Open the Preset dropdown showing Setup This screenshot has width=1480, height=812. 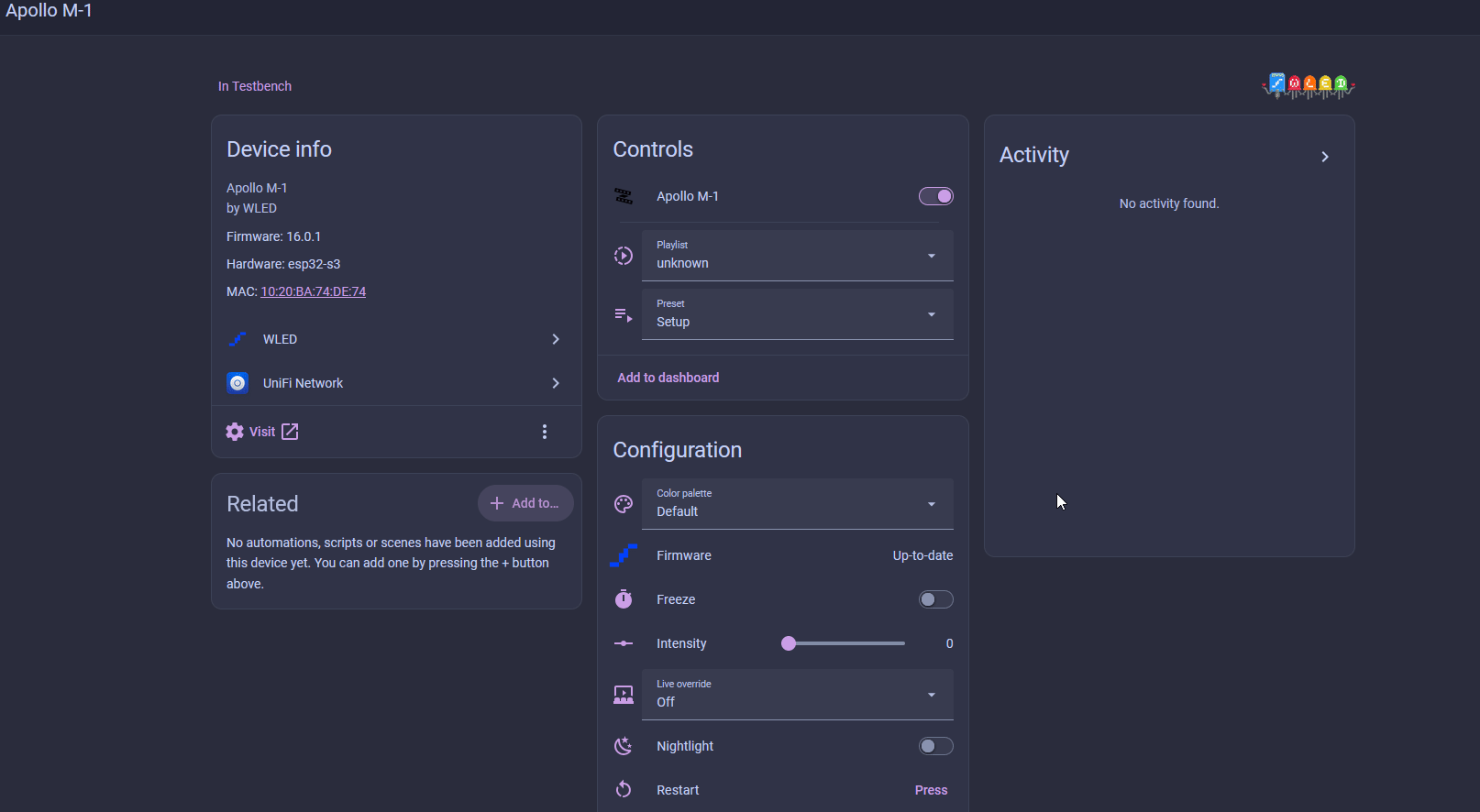[798, 314]
